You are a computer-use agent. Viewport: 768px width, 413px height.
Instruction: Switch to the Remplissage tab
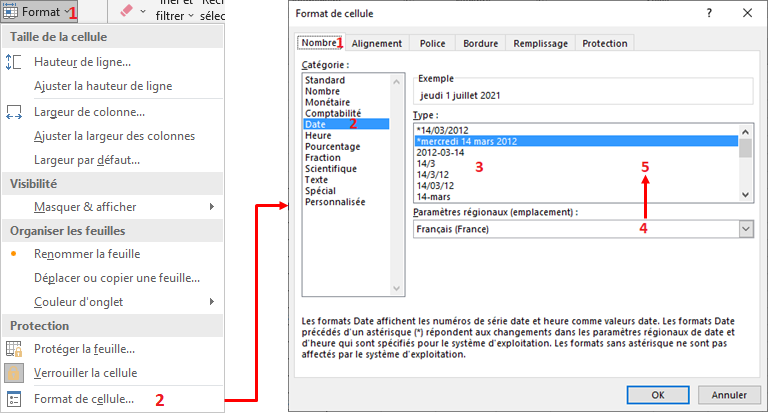point(540,43)
